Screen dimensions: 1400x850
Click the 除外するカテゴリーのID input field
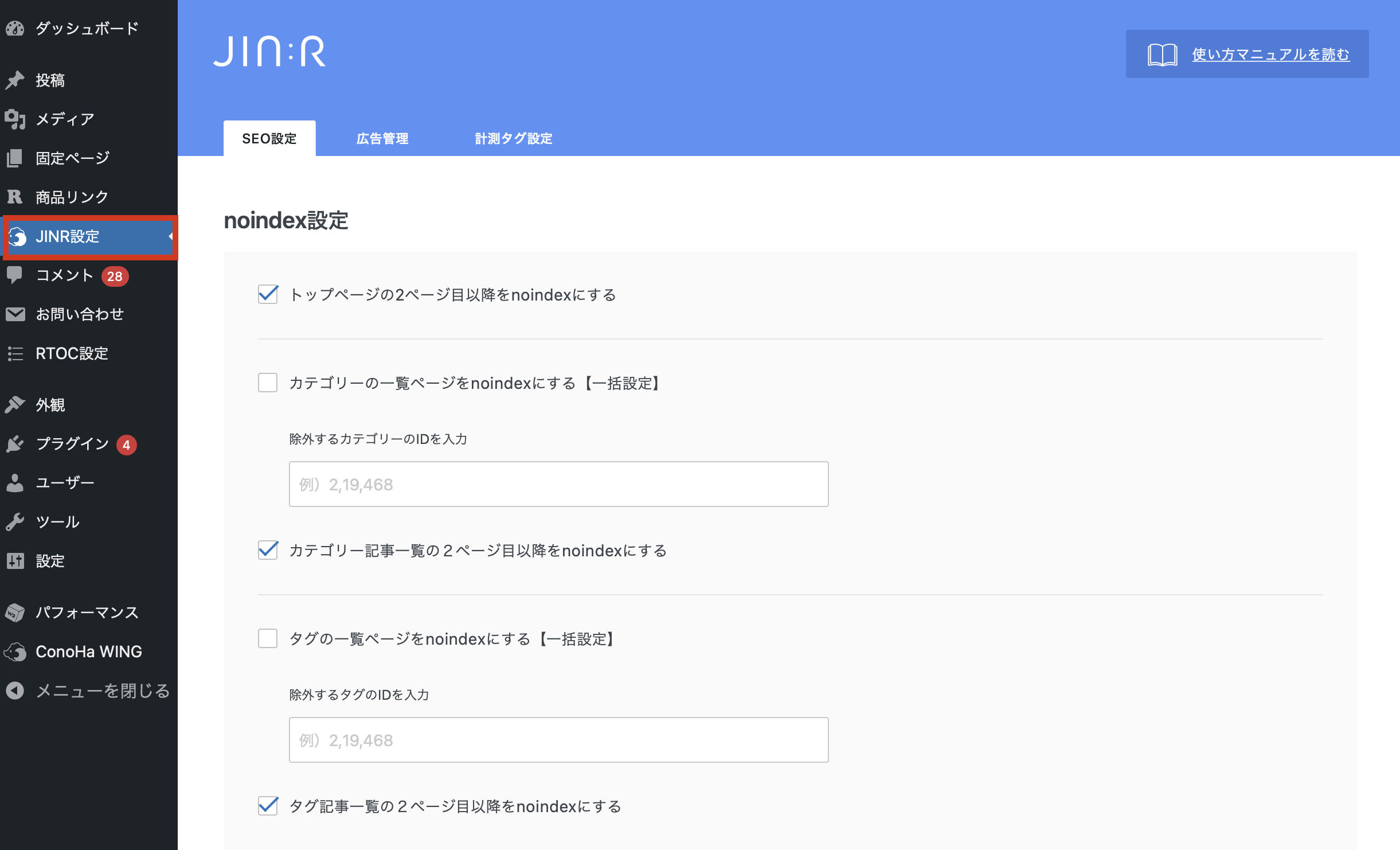point(559,484)
